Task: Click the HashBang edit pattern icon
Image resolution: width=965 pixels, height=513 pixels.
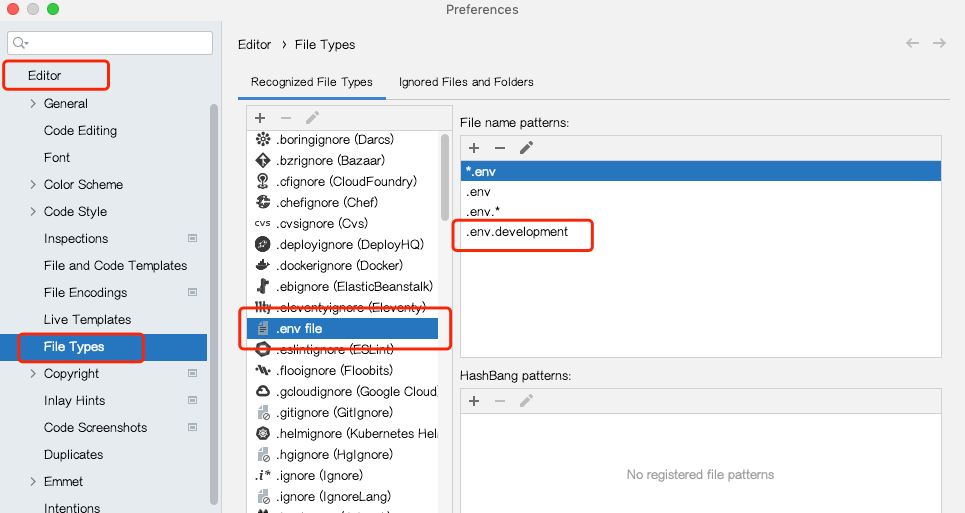Action: click(x=526, y=401)
